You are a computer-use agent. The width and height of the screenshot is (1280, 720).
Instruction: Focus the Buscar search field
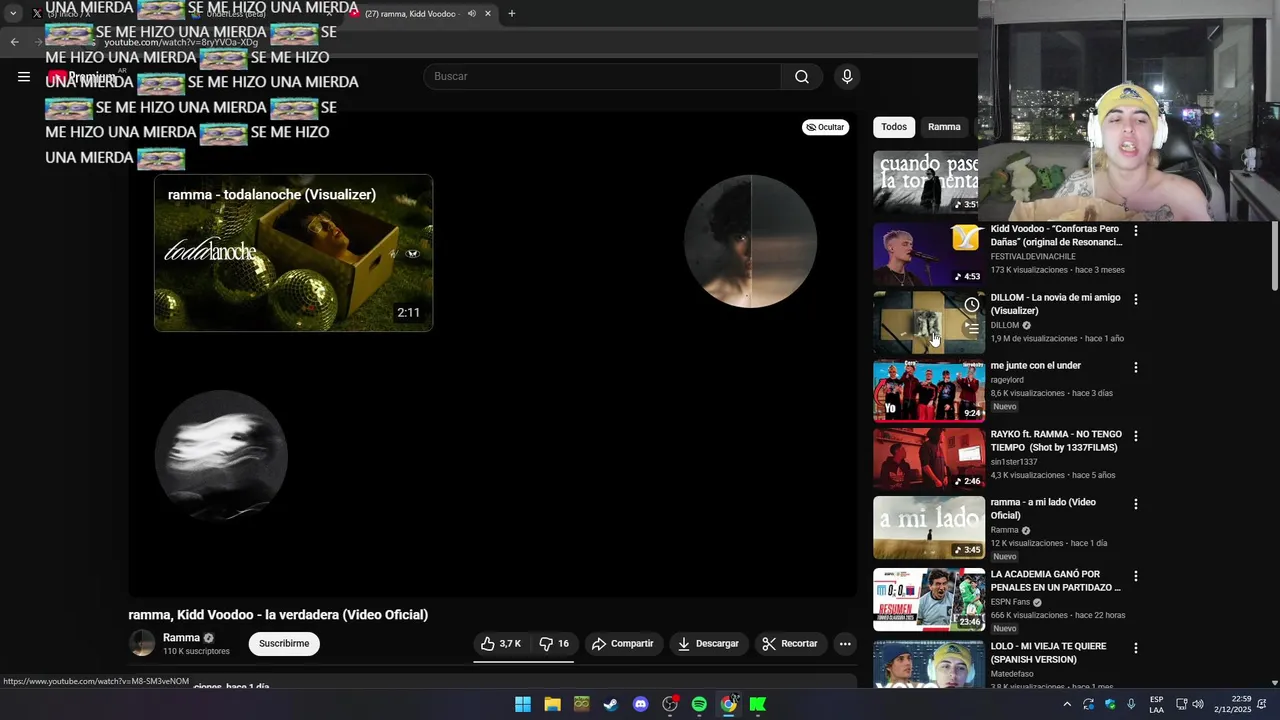pyautogui.click(x=602, y=77)
